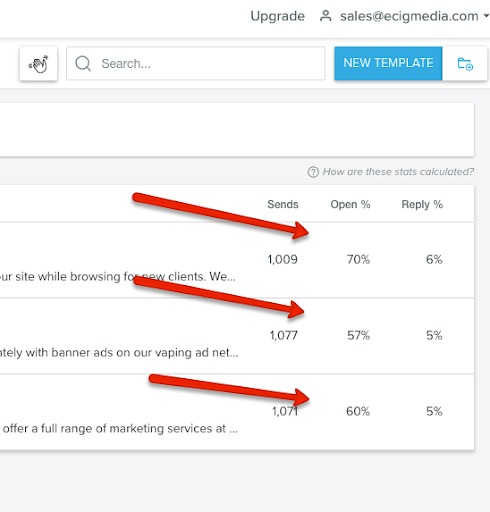Sort by the Open % column header

click(350, 204)
